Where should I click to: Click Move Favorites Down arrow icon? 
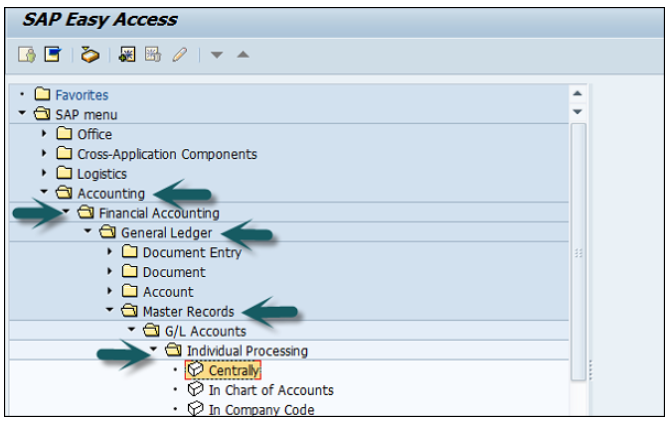pos(217,54)
